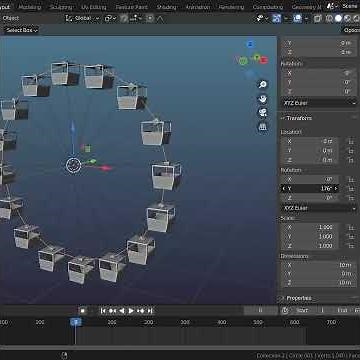Open upper XYZ Euler rotation mode dropdown
Screen dimensions: 360x360
[319, 103]
